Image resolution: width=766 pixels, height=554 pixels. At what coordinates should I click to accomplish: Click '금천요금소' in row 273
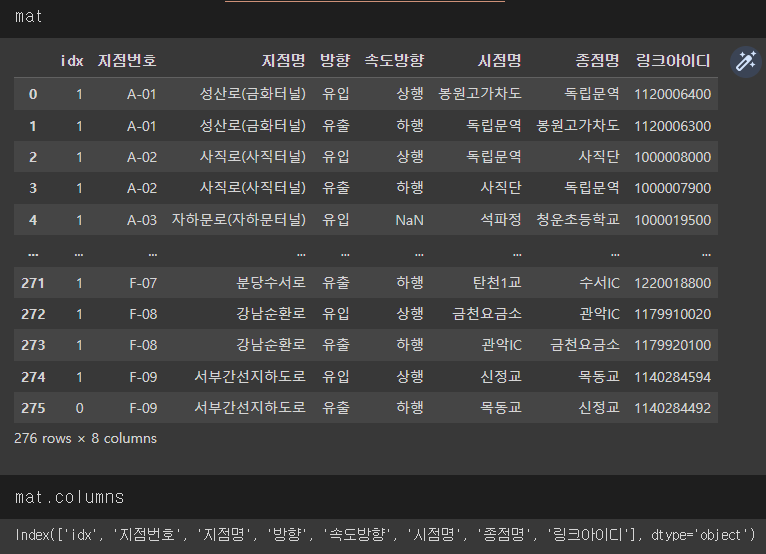pyautogui.click(x=585, y=345)
